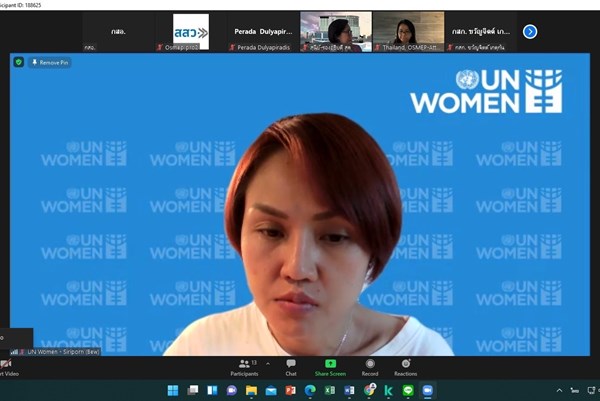Open PowerPoint from the taskbar
Viewport: 600px width, 401px height.
click(290, 390)
